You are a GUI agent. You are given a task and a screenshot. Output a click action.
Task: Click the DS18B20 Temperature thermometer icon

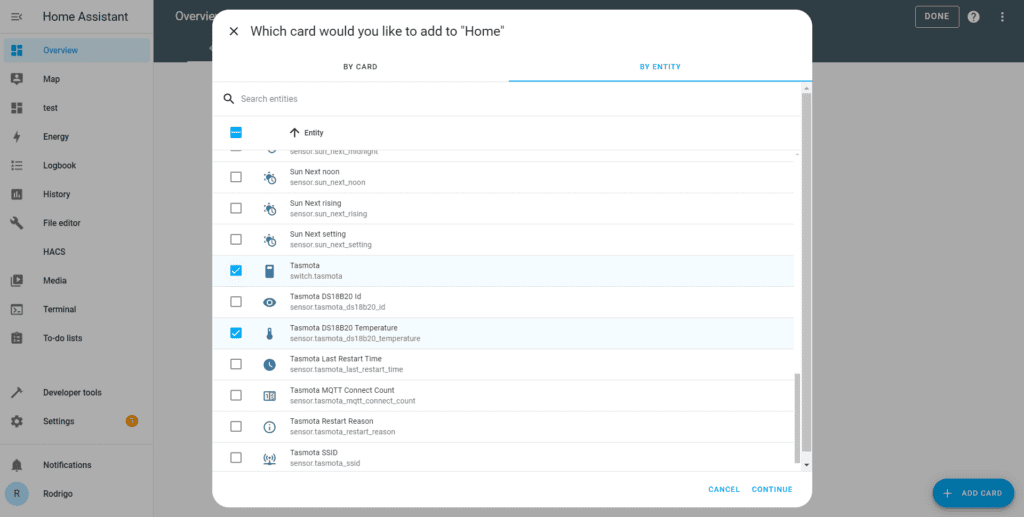[x=270, y=334]
